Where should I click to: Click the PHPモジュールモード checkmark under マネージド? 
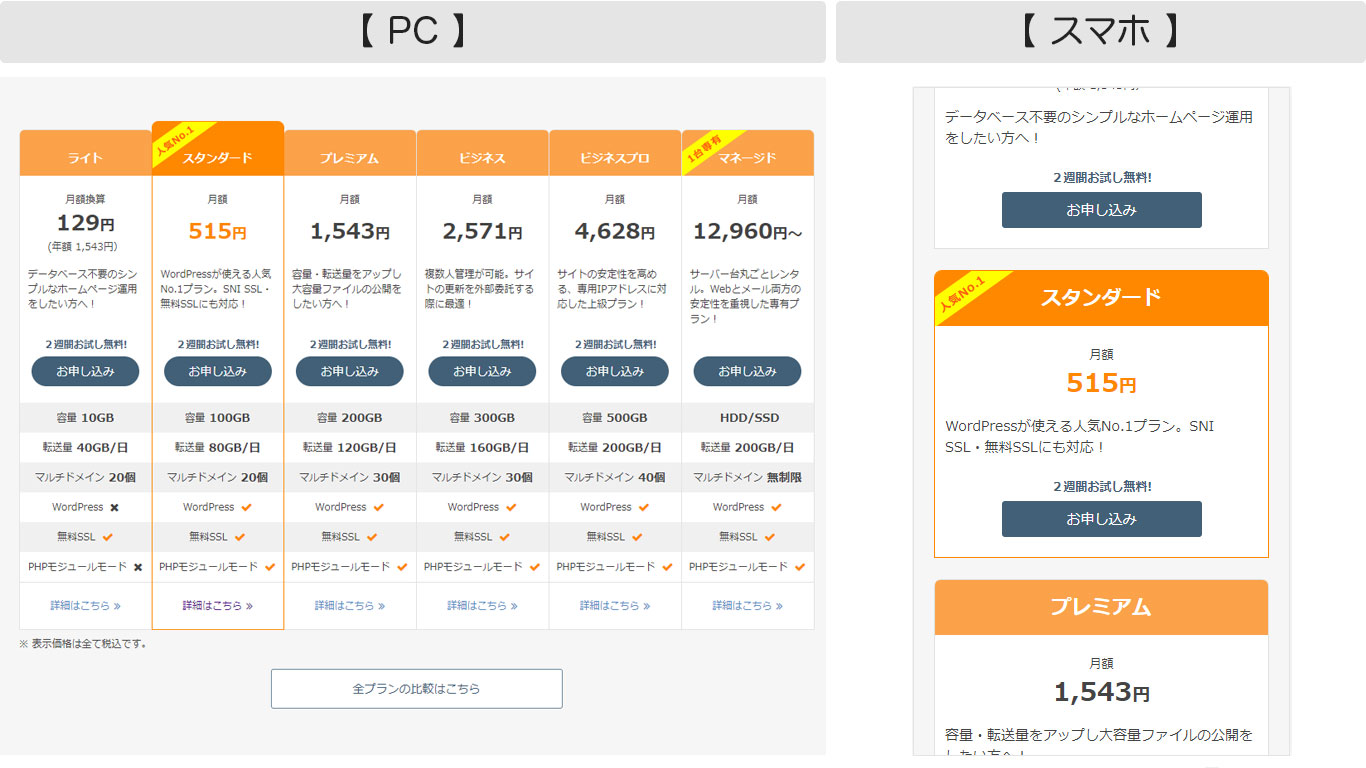tap(800, 567)
